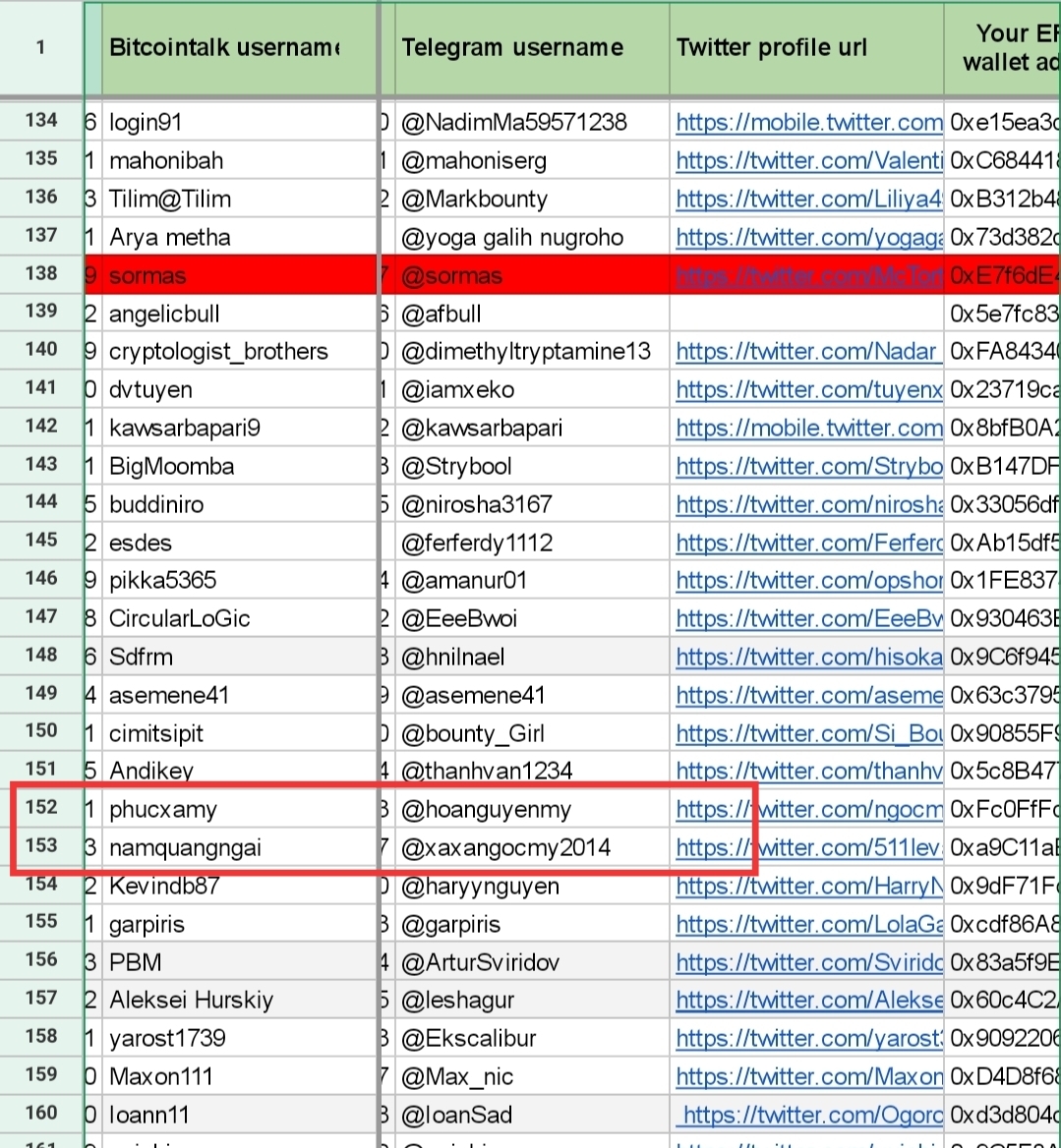
Task: Select the Twitter profile url header cell
Action: pyautogui.click(x=806, y=48)
